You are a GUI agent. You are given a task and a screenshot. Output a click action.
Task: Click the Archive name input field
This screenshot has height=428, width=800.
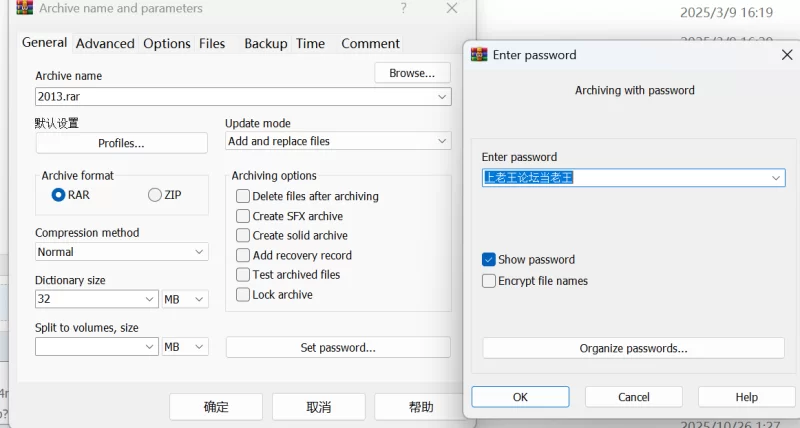[235, 97]
